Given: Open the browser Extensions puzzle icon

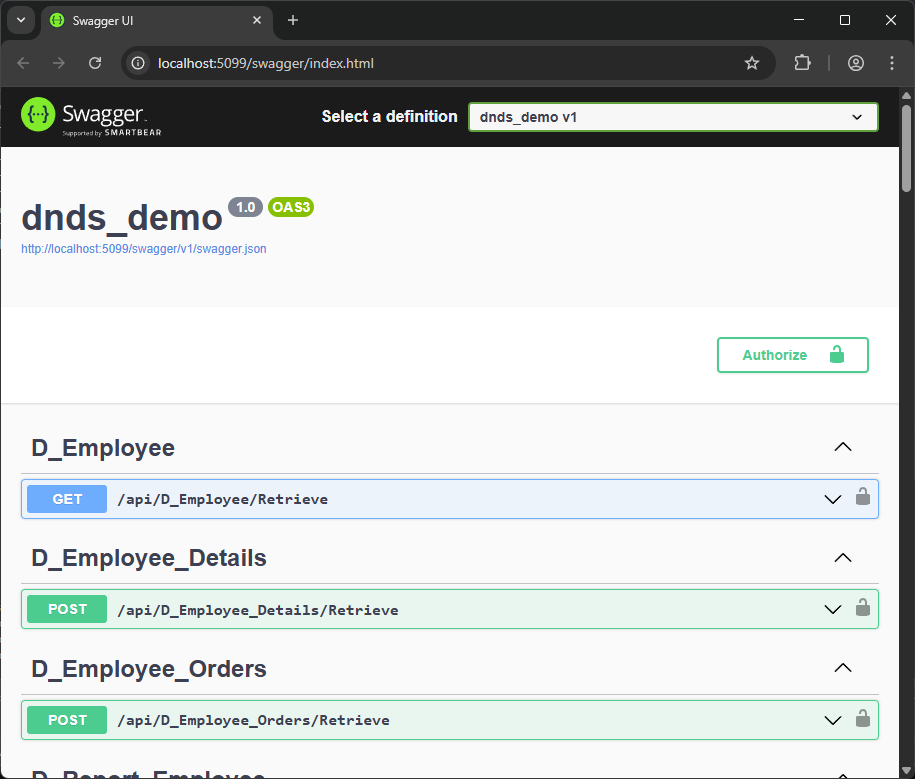Looking at the screenshot, I should point(802,63).
